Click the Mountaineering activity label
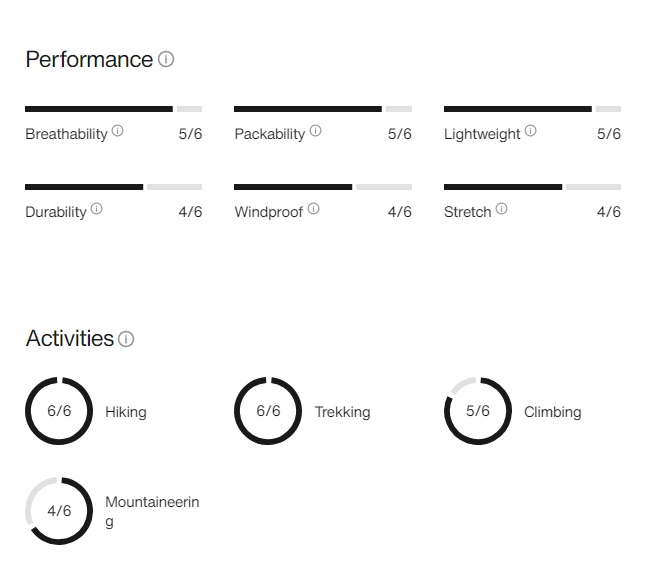This screenshot has height=579, width=652. (x=152, y=511)
